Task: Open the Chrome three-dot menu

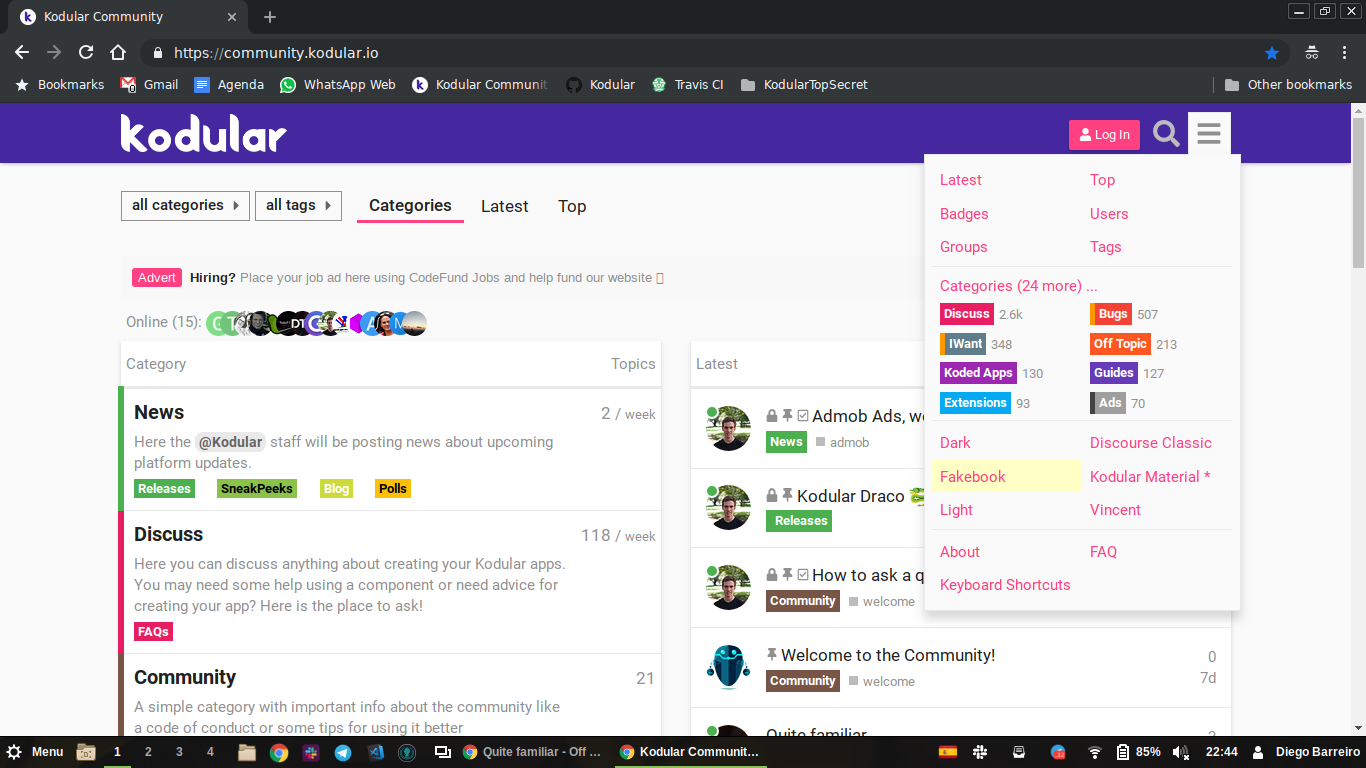Action: tap(1343, 52)
